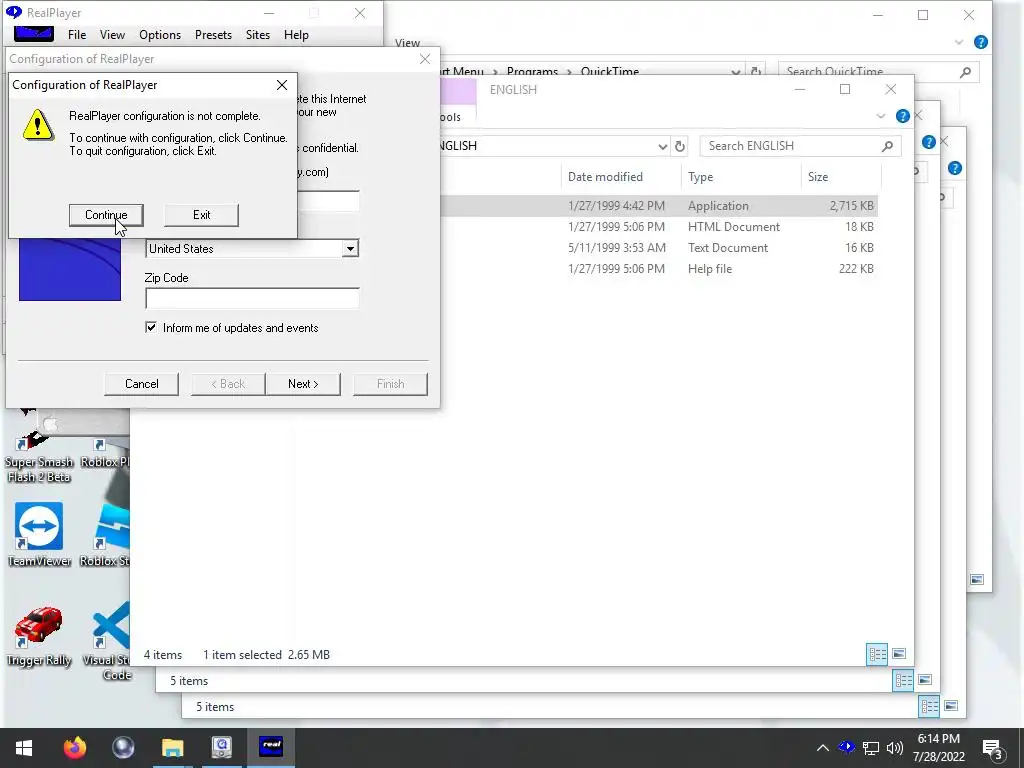Toggle Inform me of updates and events
The image size is (1024, 768).
point(151,327)
